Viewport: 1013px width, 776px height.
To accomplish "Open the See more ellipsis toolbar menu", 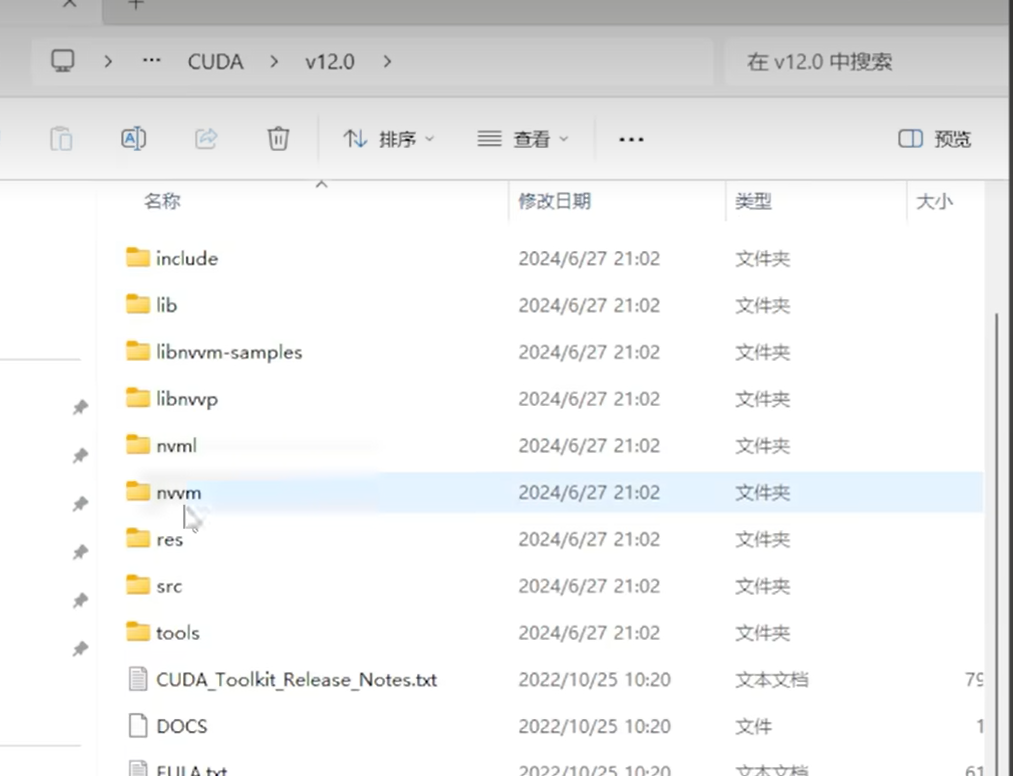I will point(631,139).
